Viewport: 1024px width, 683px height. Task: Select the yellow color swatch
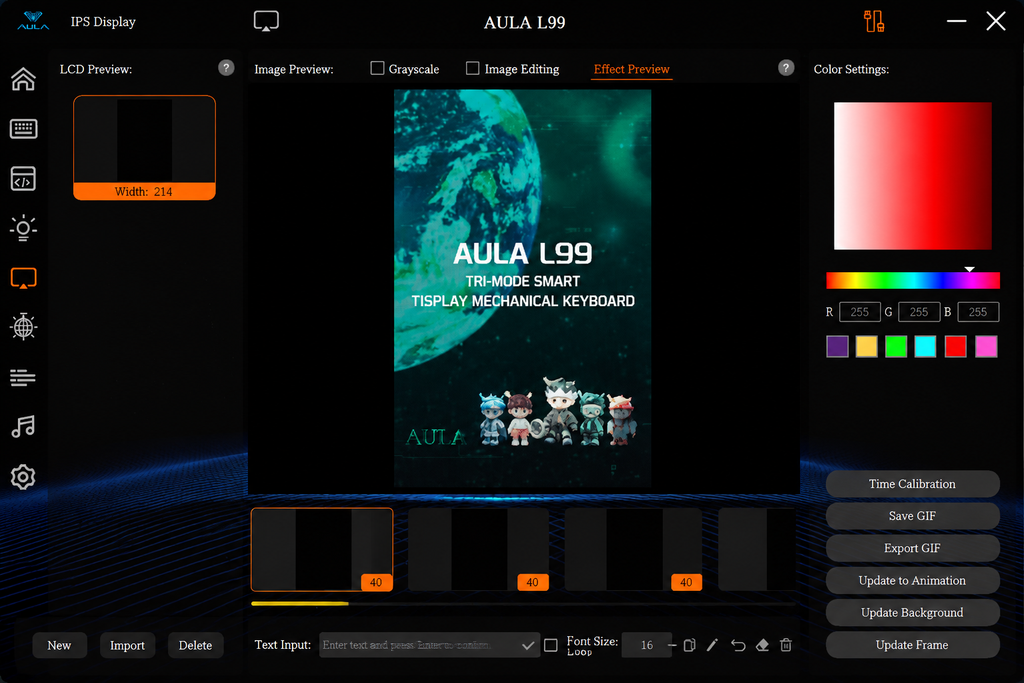(867, 346)
